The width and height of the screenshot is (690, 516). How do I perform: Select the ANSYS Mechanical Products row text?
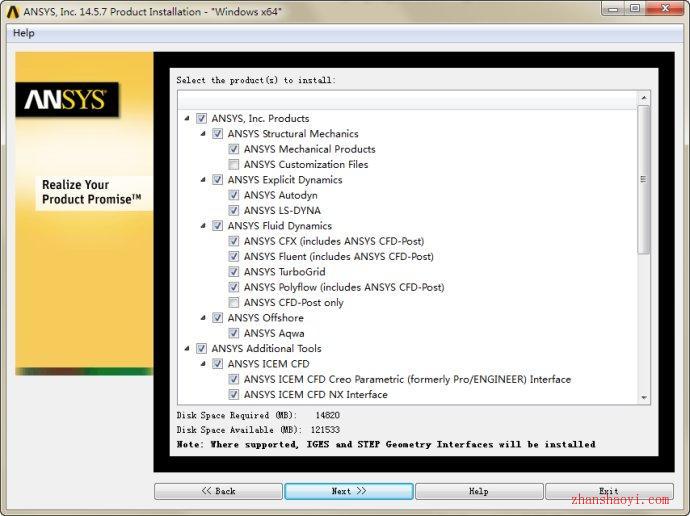(310, 149)
